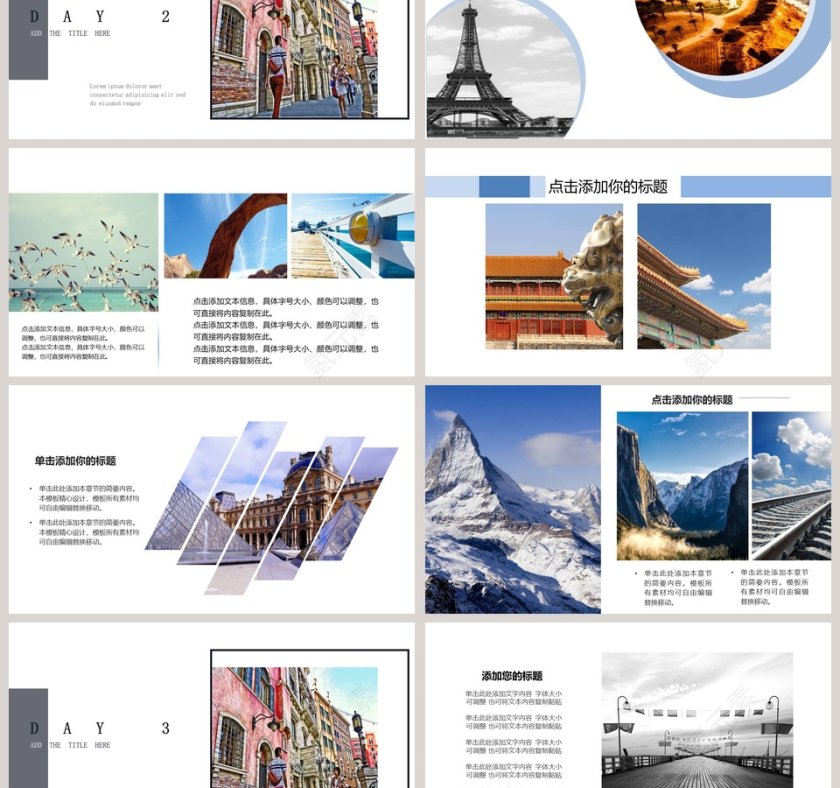Viewport: 840px width, 788px height.
Task: Select the DAY 2 title text
Action: (x=99, y=16)
